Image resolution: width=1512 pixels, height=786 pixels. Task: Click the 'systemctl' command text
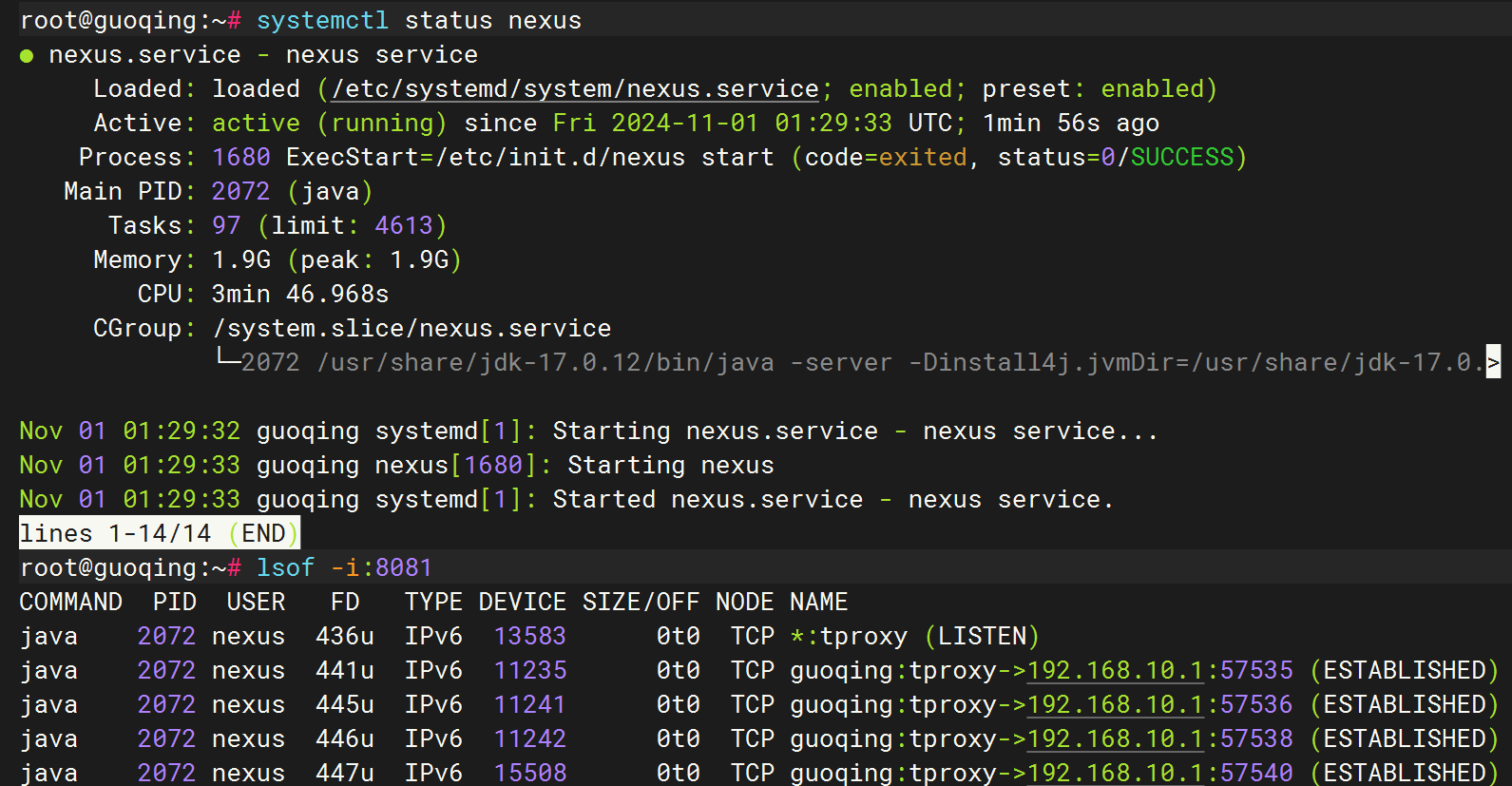click(x=323, y=21)
